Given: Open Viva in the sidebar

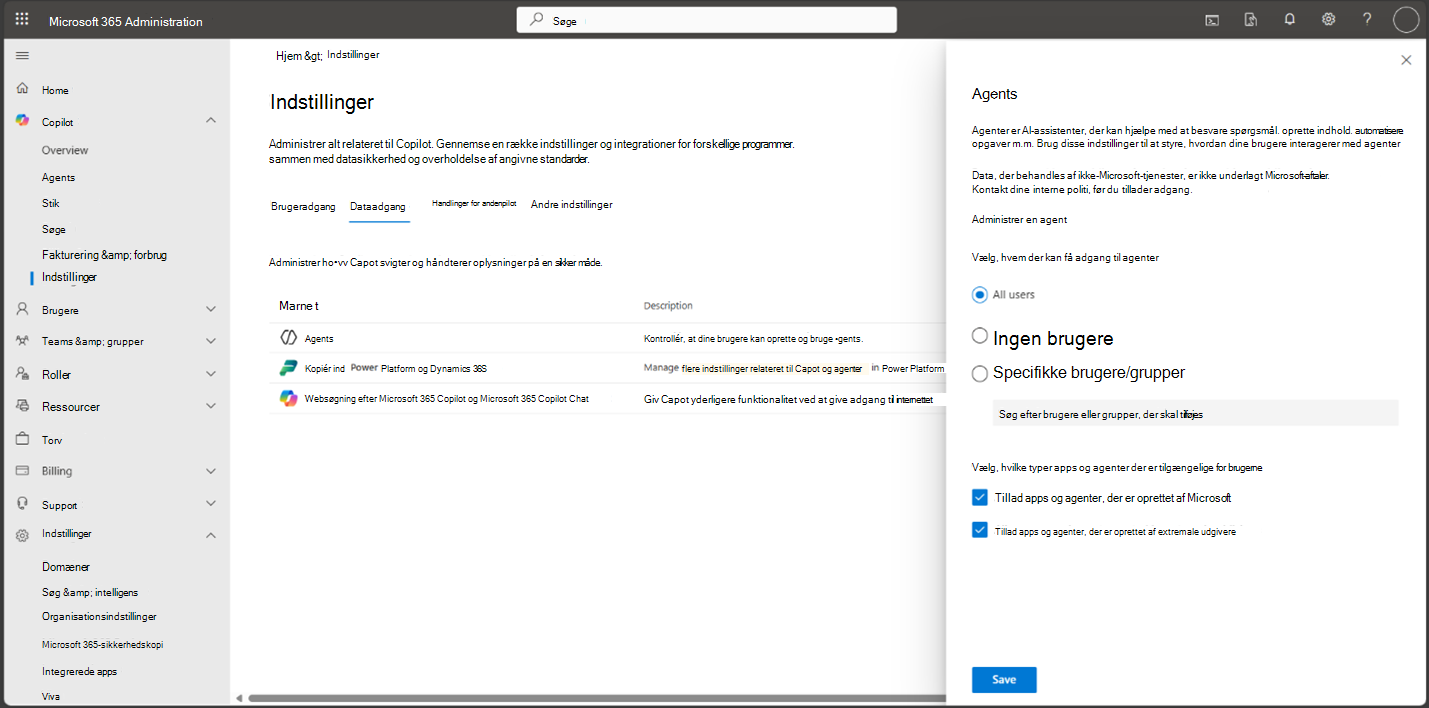Looking at the screenshot, I should [52, 696].
